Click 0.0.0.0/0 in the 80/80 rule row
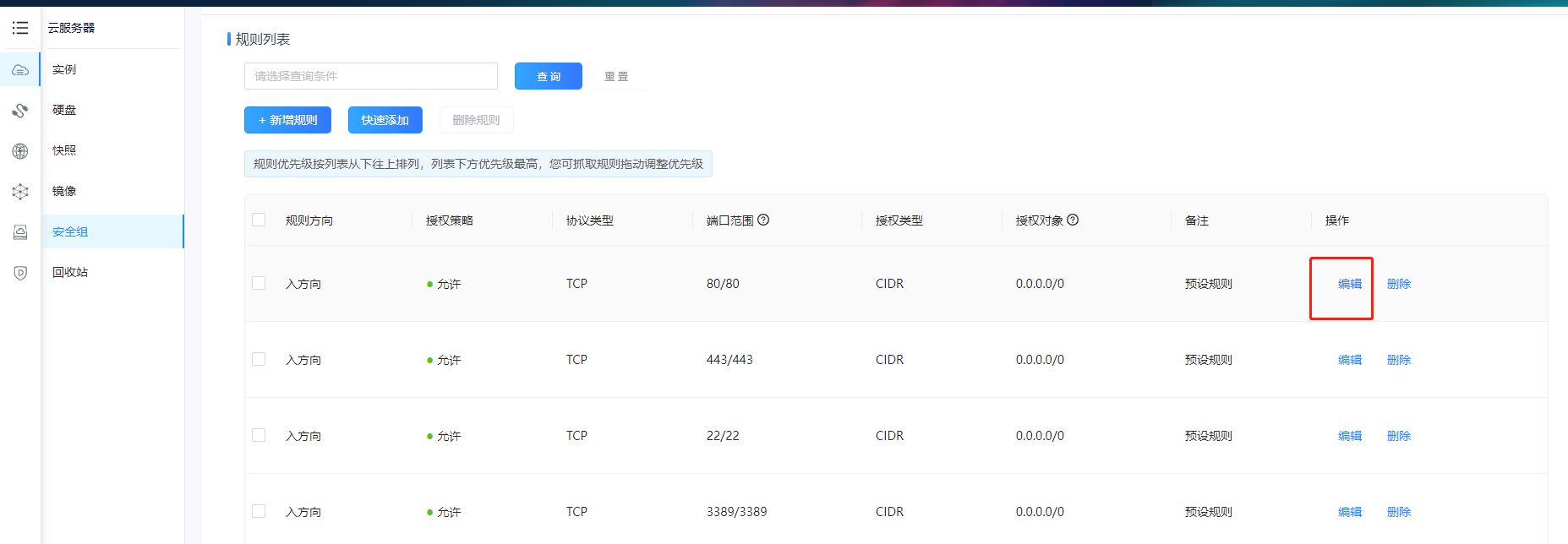 [1040, 284]
